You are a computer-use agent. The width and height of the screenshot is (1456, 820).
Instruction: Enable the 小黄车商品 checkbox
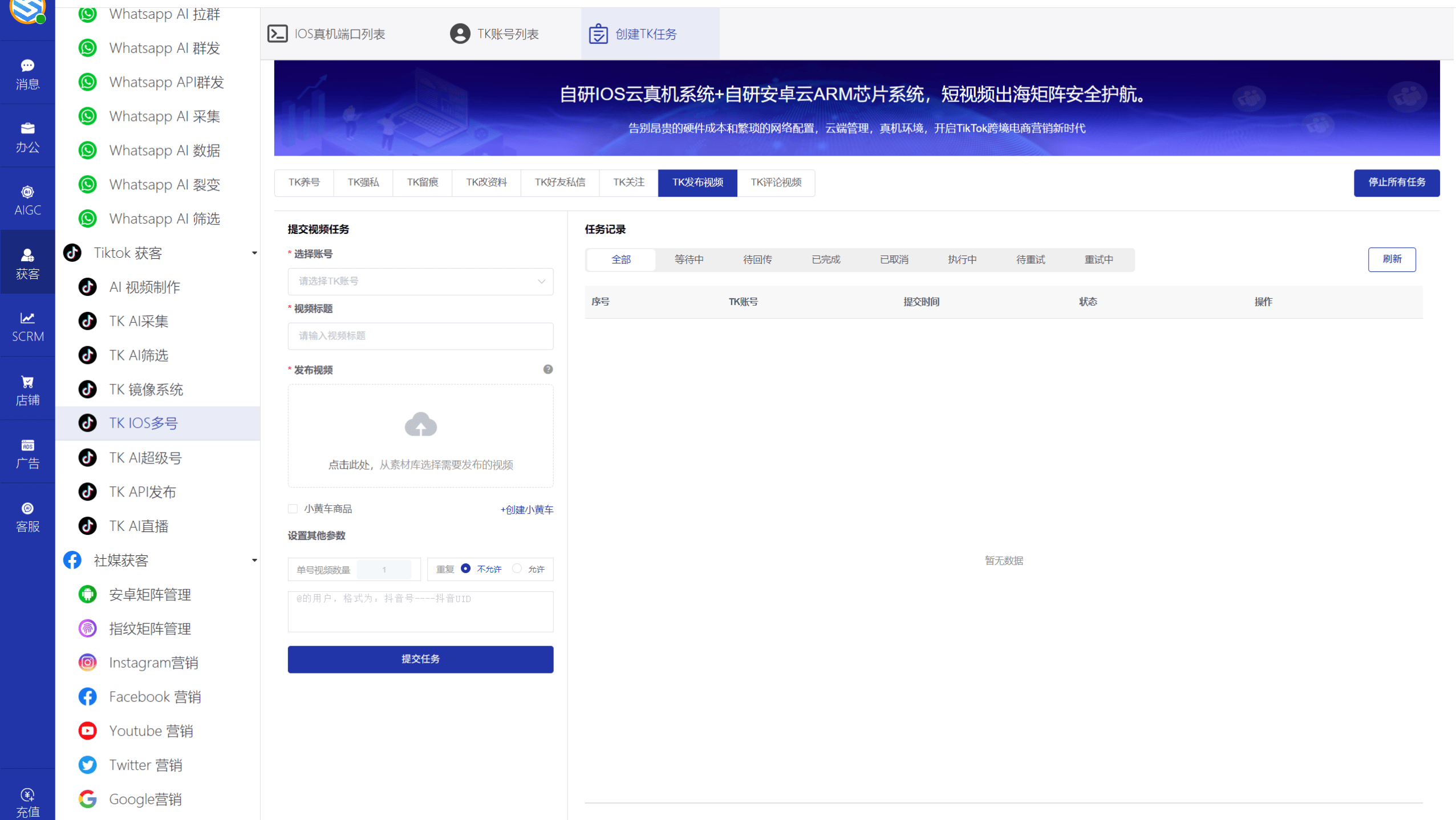click(293, 509)
